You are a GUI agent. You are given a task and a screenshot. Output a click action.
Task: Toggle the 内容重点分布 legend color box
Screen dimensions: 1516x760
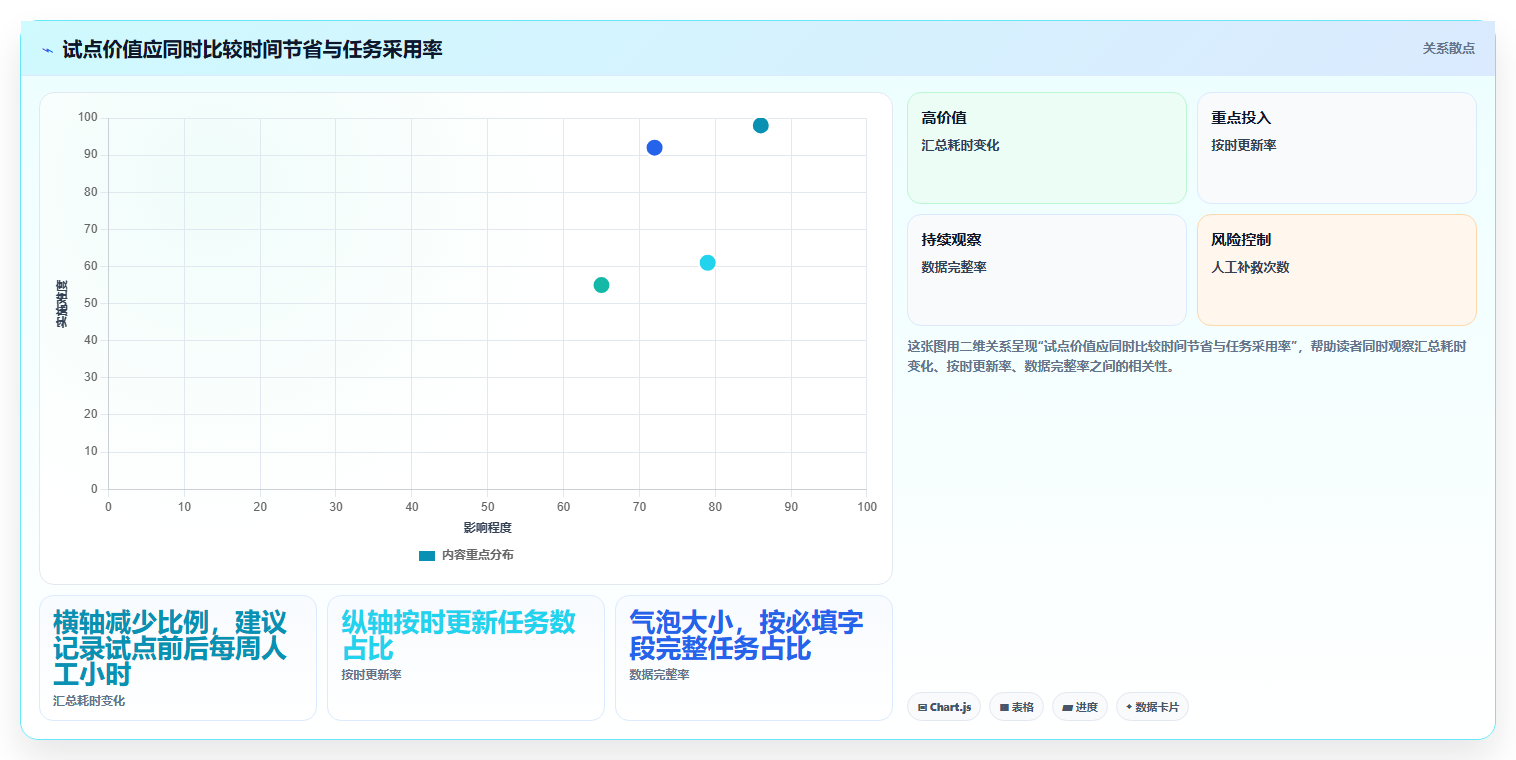coord(427,555)
